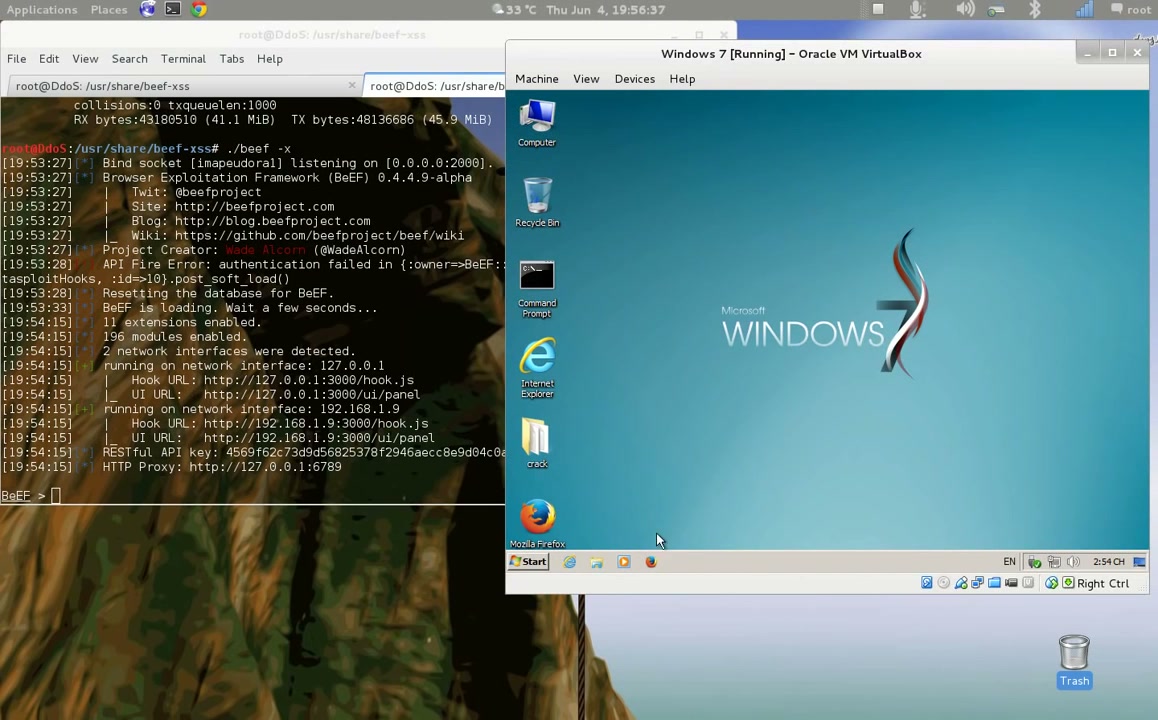This screenshot has height=720, width=1158.
Task: Click the recording stop square in top panel
Action: [878, 9]
